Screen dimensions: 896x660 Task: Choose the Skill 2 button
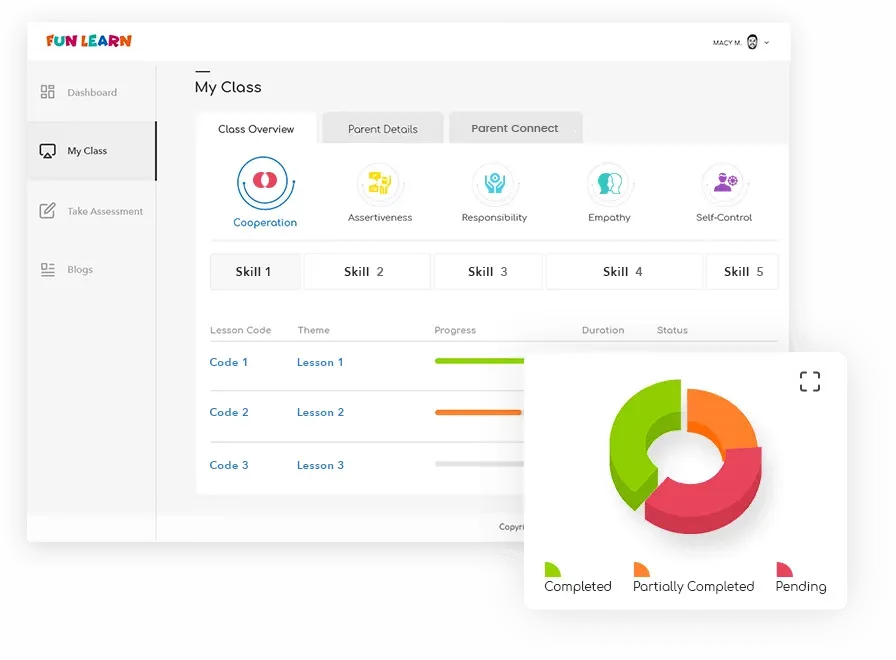(367, 272)
